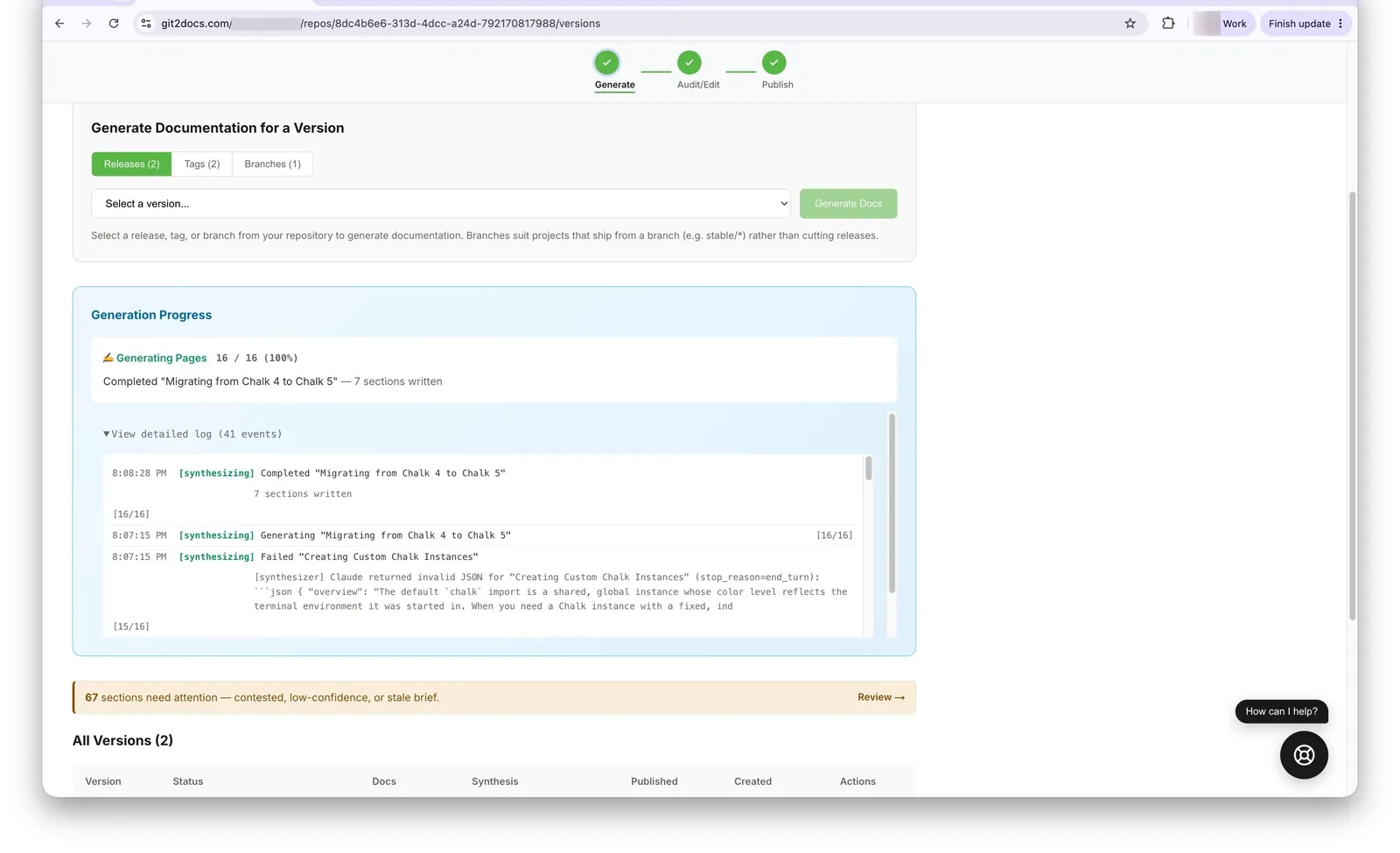
Task: Click the Generation Progress heading
Action: click(x=151, y=315)
